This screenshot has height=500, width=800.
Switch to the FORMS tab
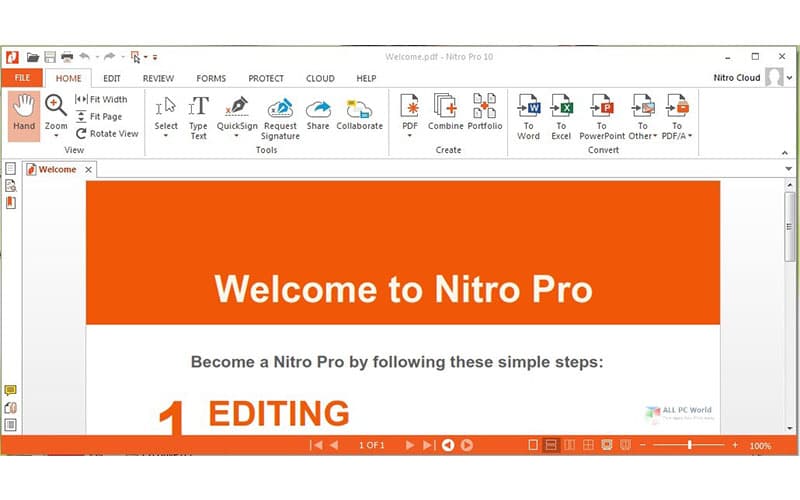[x=211, y=78]
